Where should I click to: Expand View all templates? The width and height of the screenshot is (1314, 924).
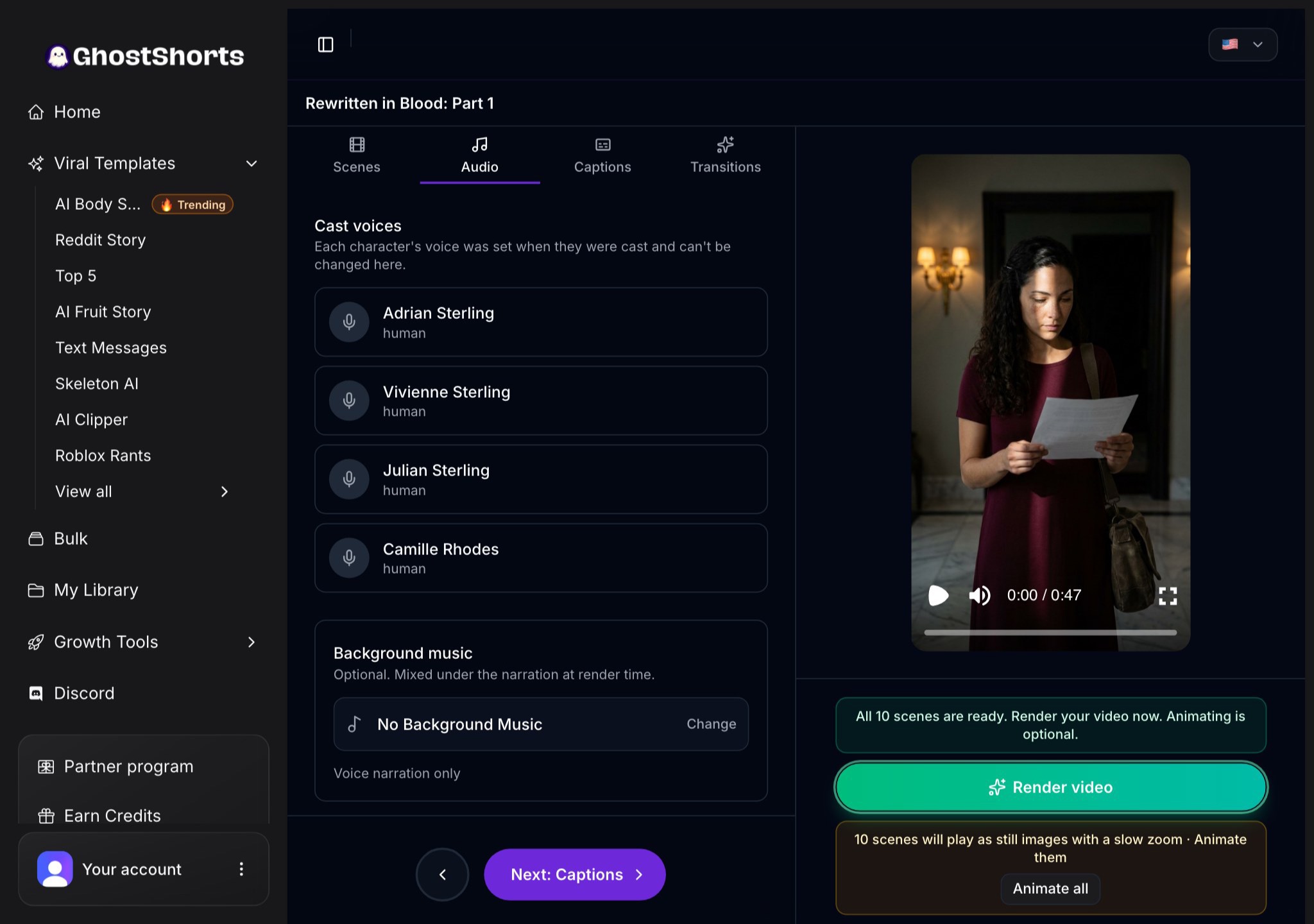tap(142, 492)
